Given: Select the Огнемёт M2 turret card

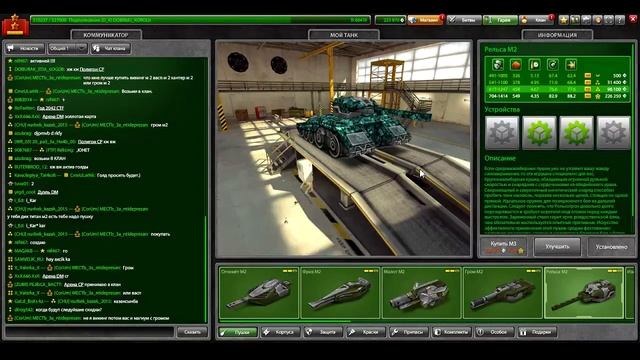Looking at the screenshot, I should 259,293.
